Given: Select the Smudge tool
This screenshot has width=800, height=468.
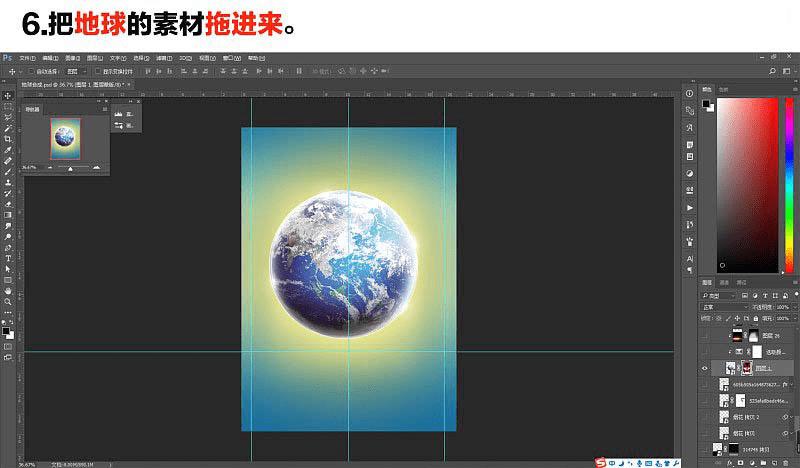Looking at the screenshot, I should tap(8, 226).
